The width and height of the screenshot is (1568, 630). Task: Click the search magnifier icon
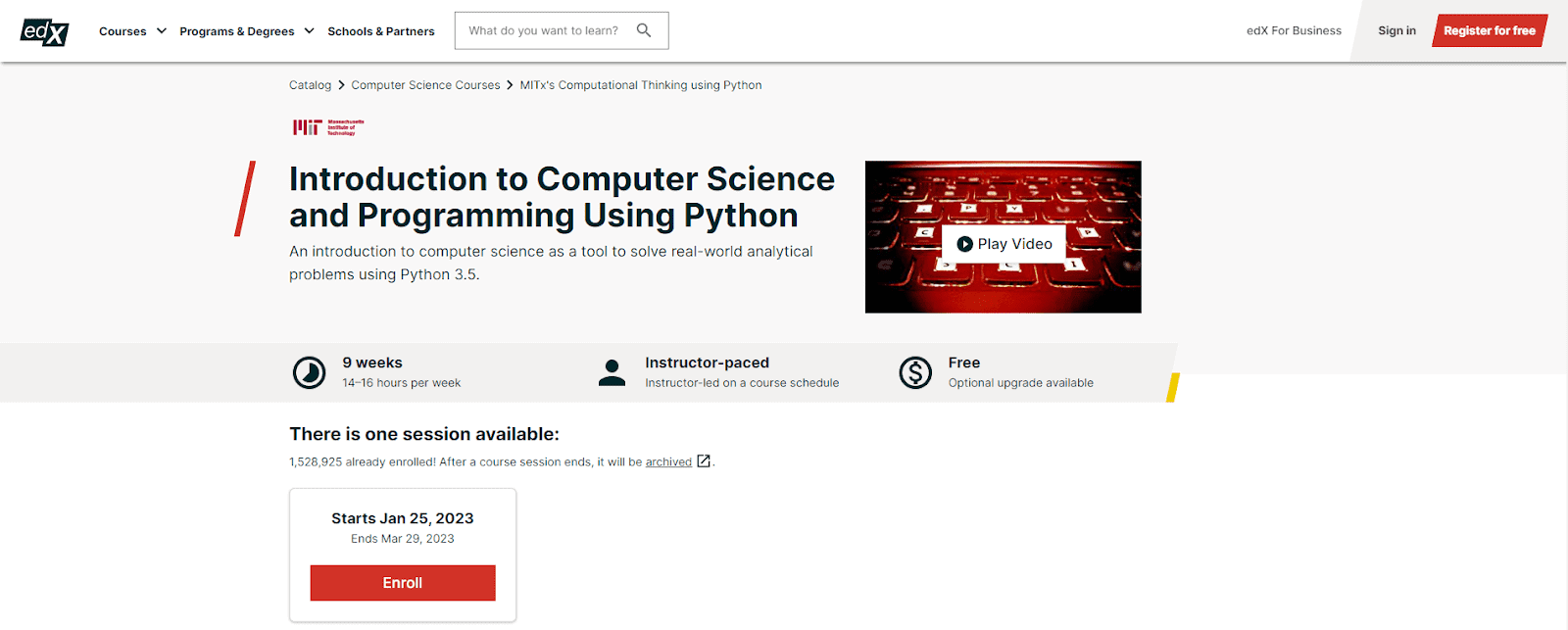click(x=644, y=30)
